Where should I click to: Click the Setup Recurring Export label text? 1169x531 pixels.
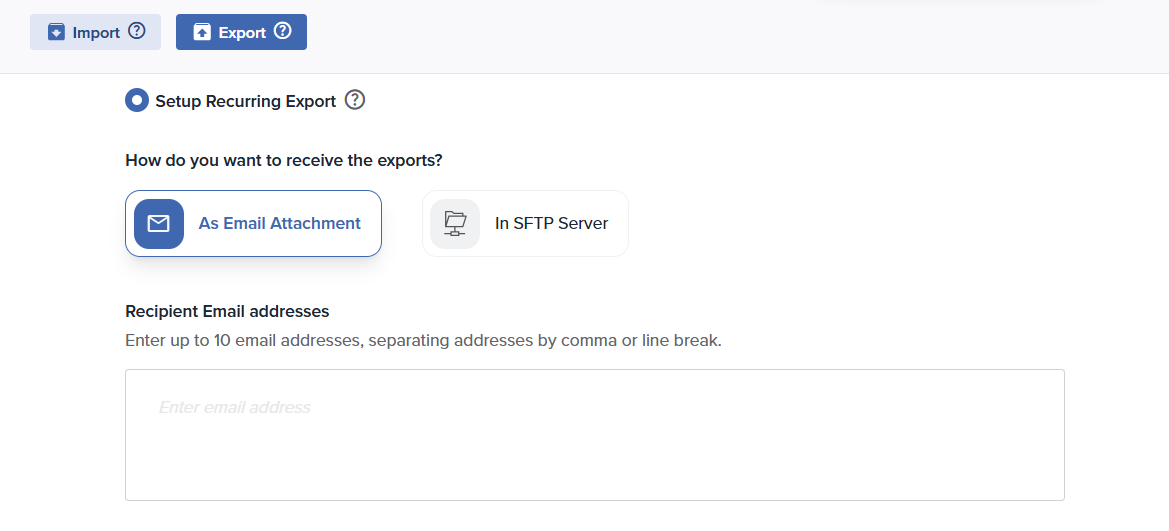coord(245,101)
